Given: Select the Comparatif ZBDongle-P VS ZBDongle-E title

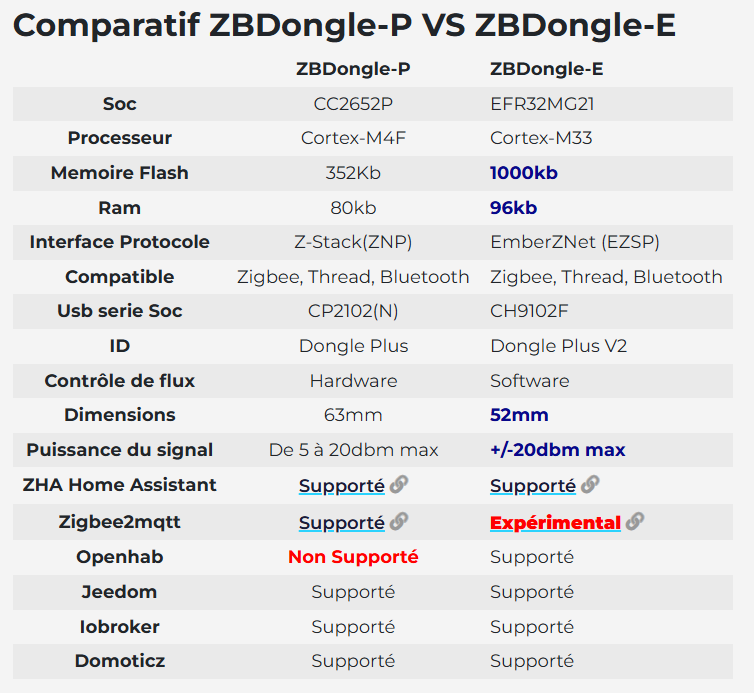Looking at the screenshot, I should (x=344, y=25).
